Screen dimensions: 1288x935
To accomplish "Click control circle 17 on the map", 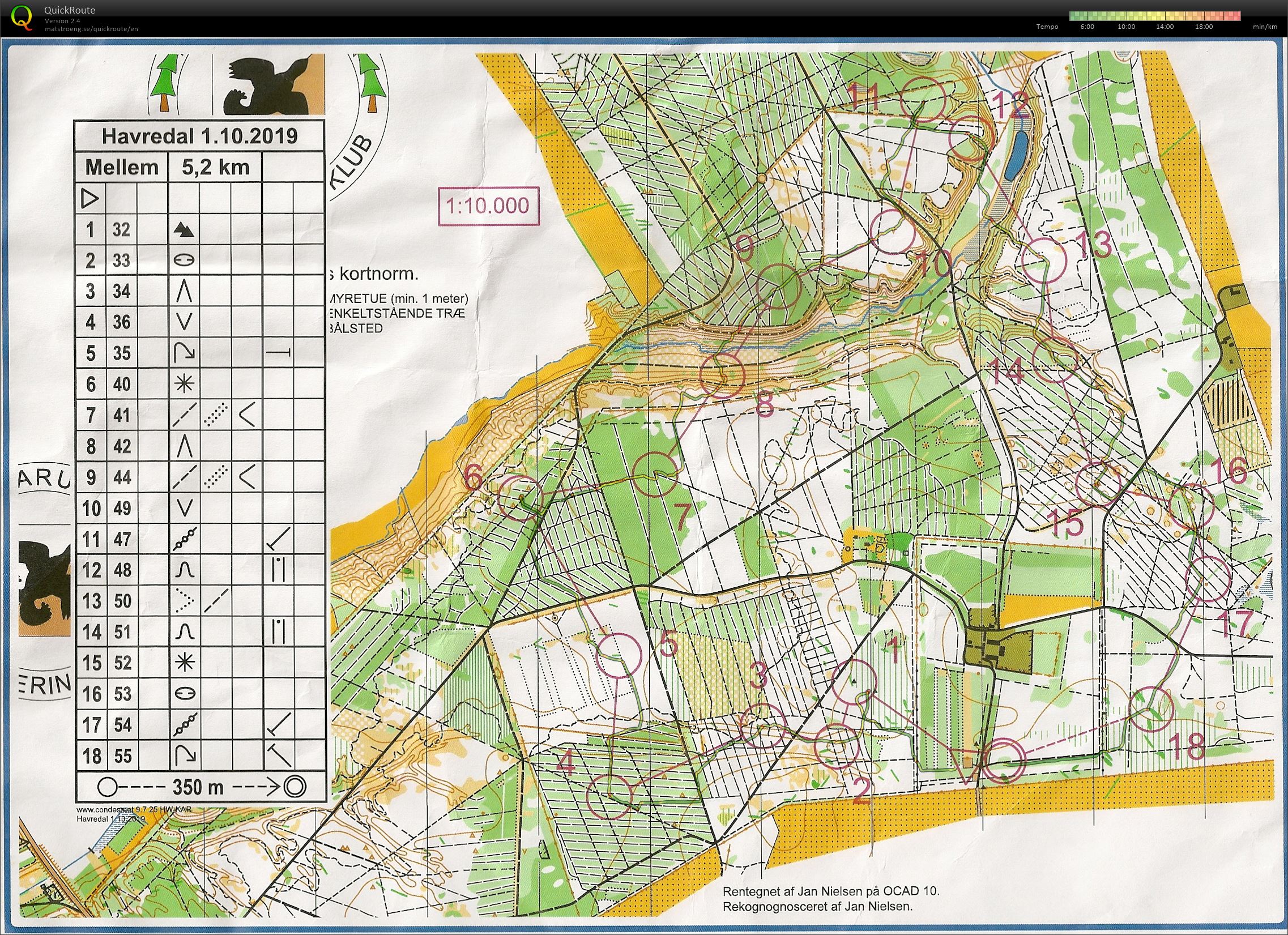I will pyautogui.click(x=1209, y=579).
